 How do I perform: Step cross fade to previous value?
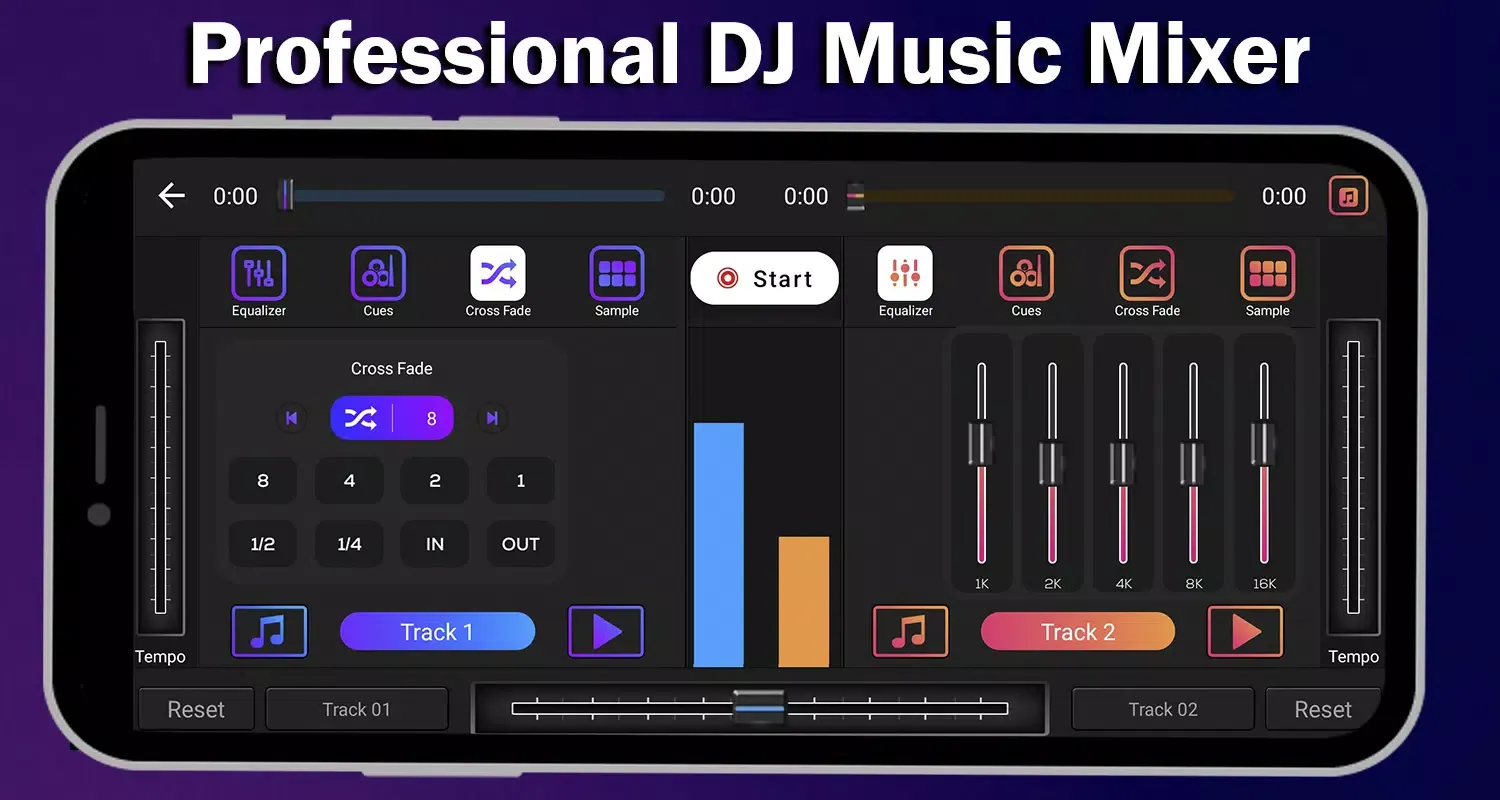tap(292, 418)
